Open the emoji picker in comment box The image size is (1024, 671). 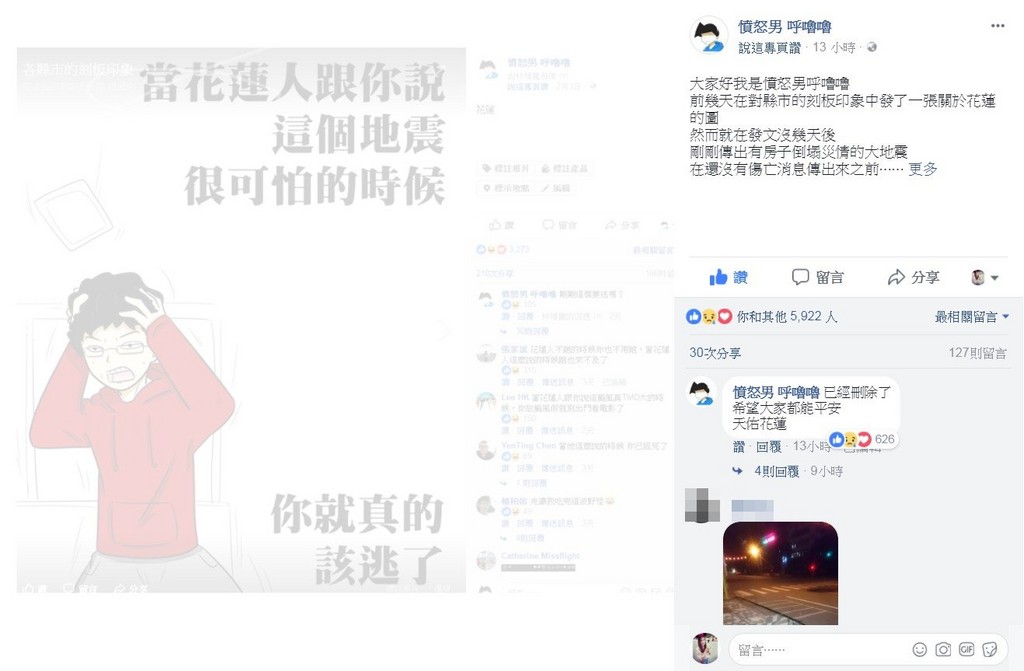pos(920,649)
